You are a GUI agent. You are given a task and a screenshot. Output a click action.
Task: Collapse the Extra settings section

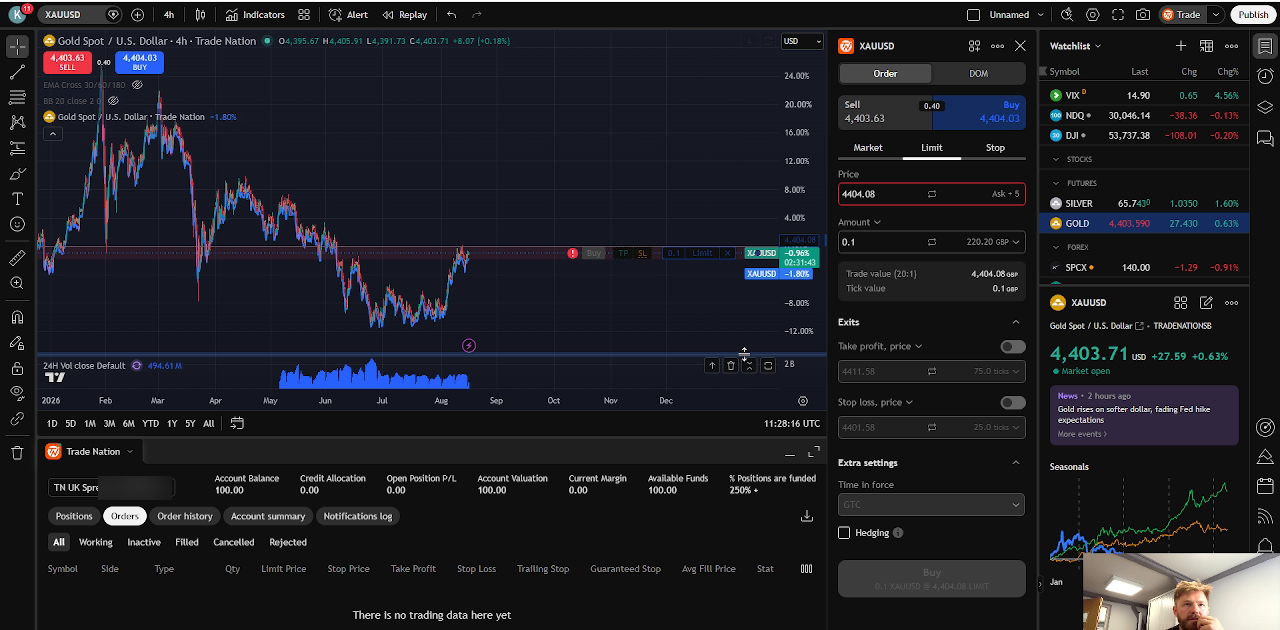[x=1016, y=463]
